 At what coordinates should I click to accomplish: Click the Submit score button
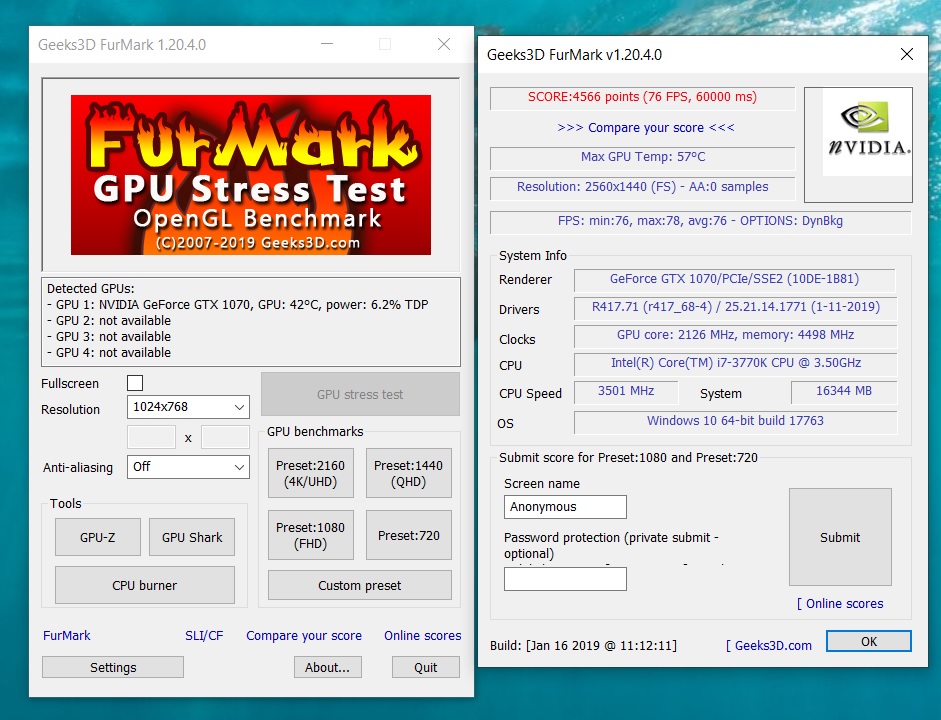[x=840, y=537]
